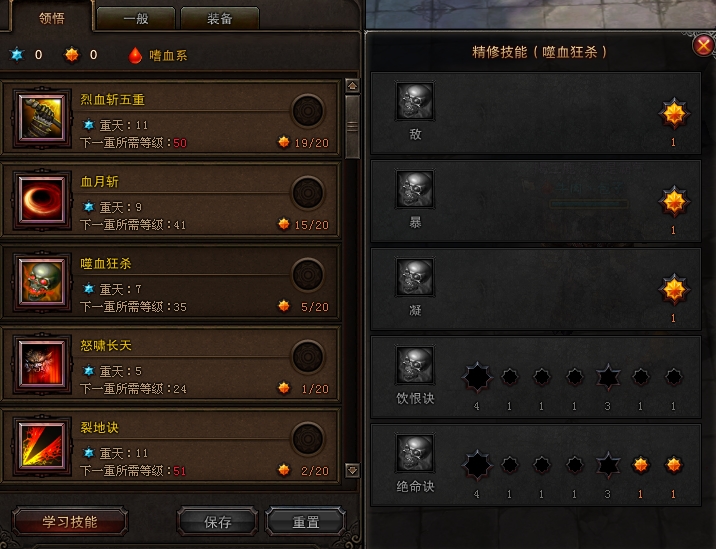Toggle round slot on 裂地诀 row
This screenshot has width=716, height=549.
pos(308,439)
